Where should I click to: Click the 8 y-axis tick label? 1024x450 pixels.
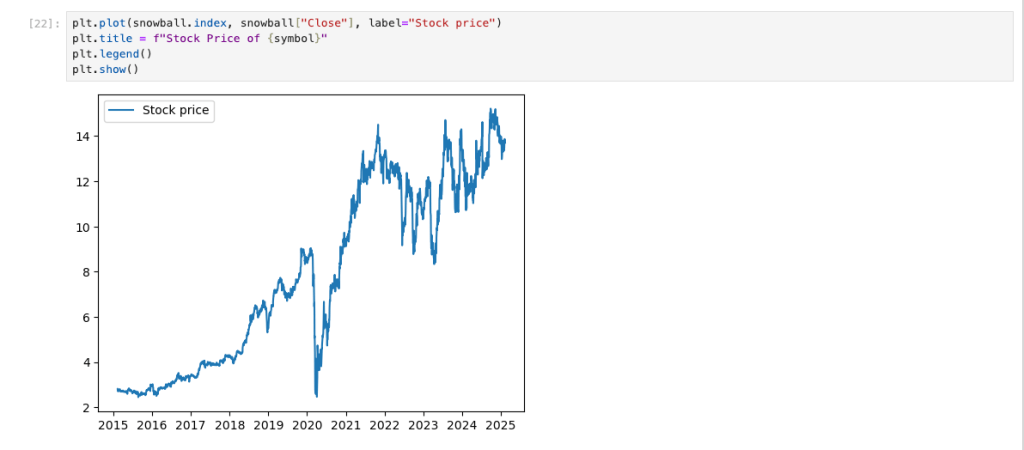tap(90, 272)
